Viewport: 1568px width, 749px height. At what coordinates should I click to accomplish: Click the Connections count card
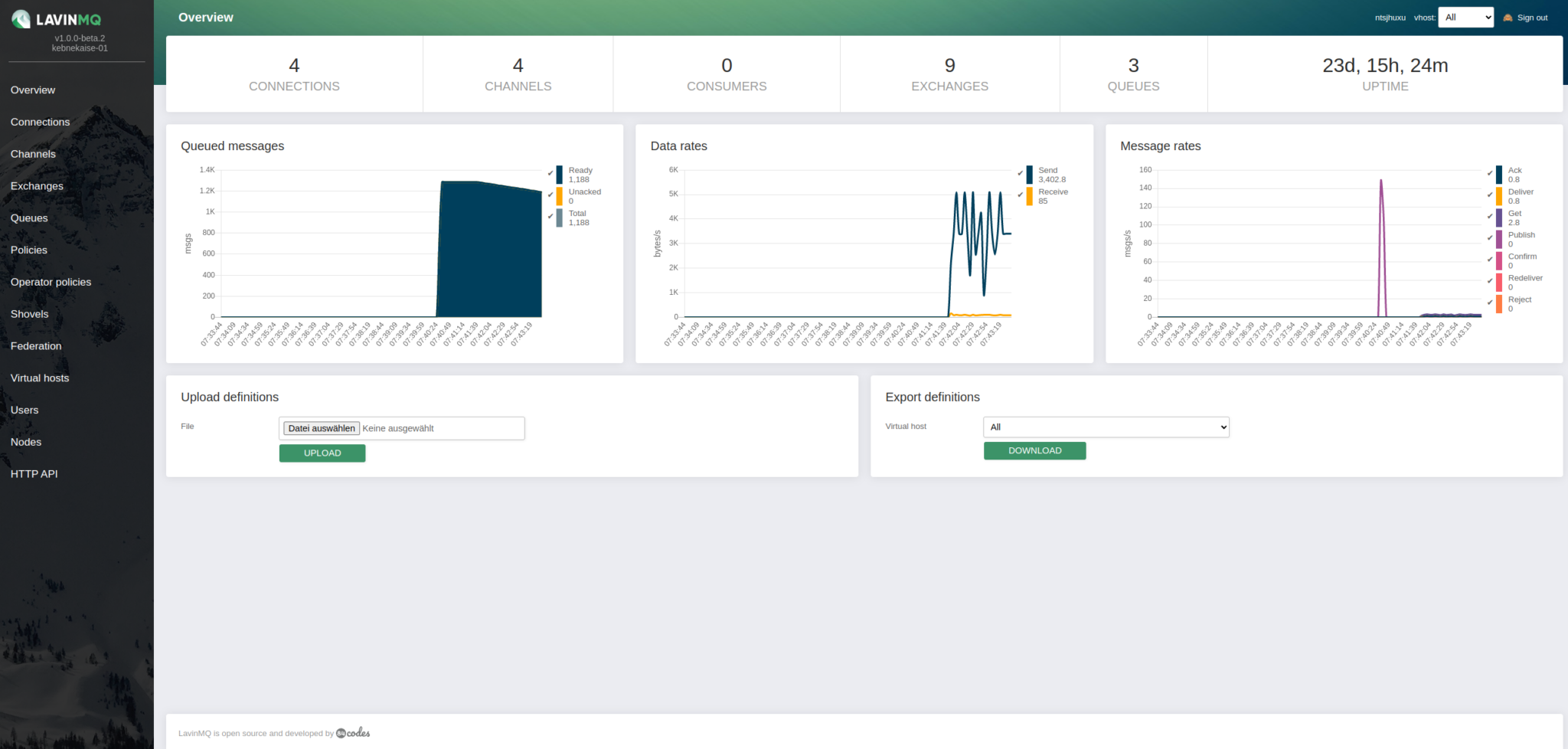tap(295, 74)
